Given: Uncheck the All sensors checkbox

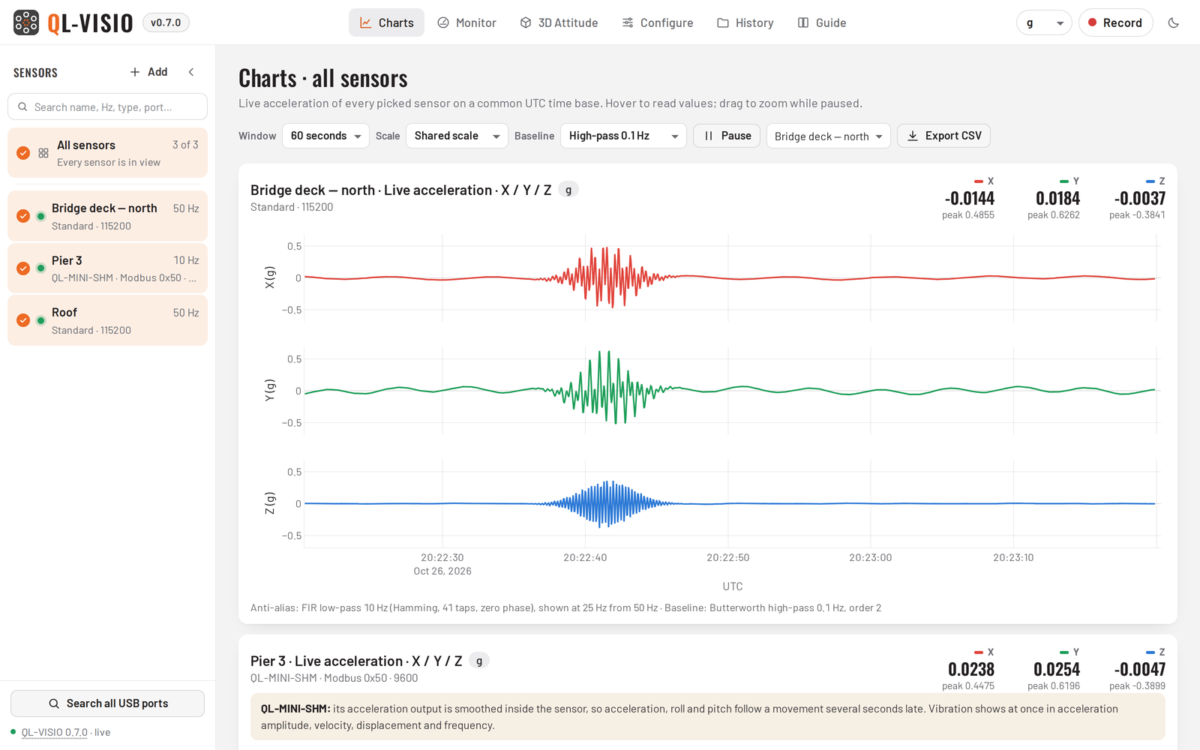Looking at the screenshot, I should pos(23,153).
